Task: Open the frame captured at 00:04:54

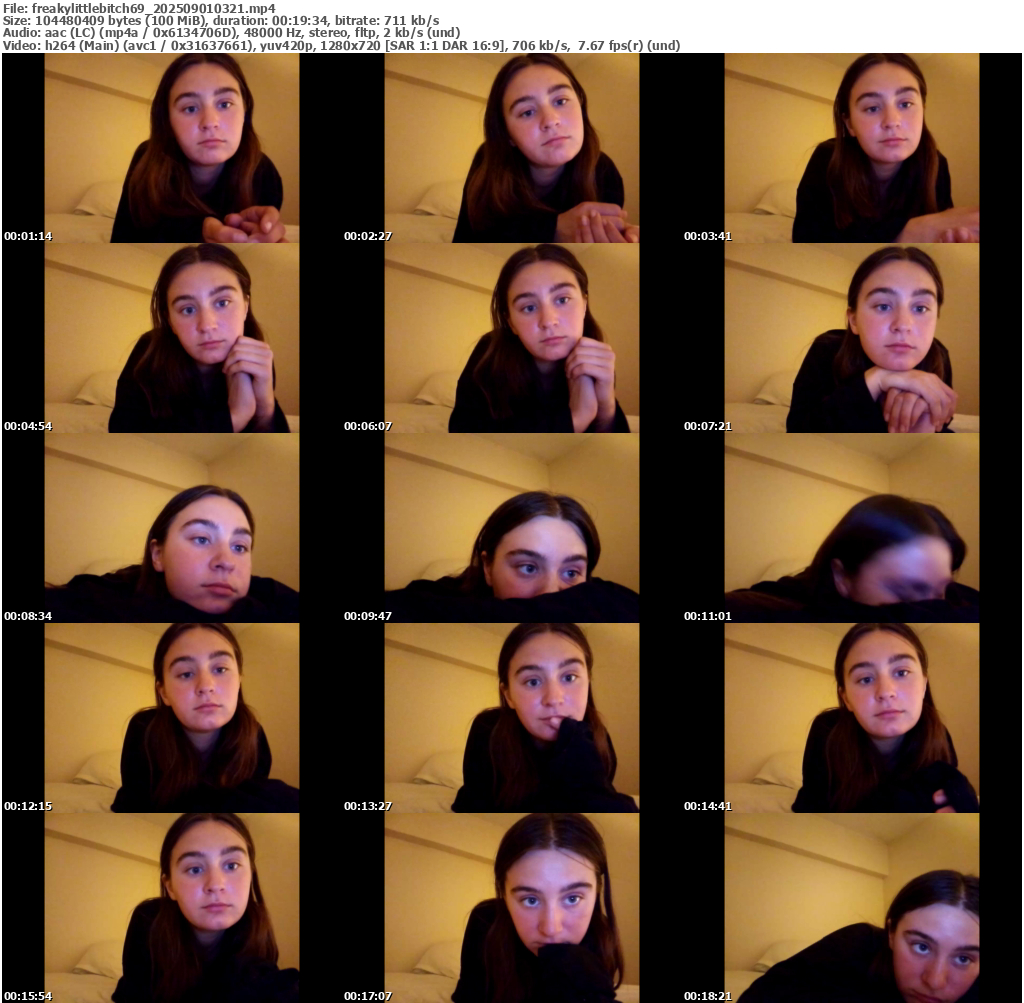Action: pyautogui.click(x=172, y=338)
